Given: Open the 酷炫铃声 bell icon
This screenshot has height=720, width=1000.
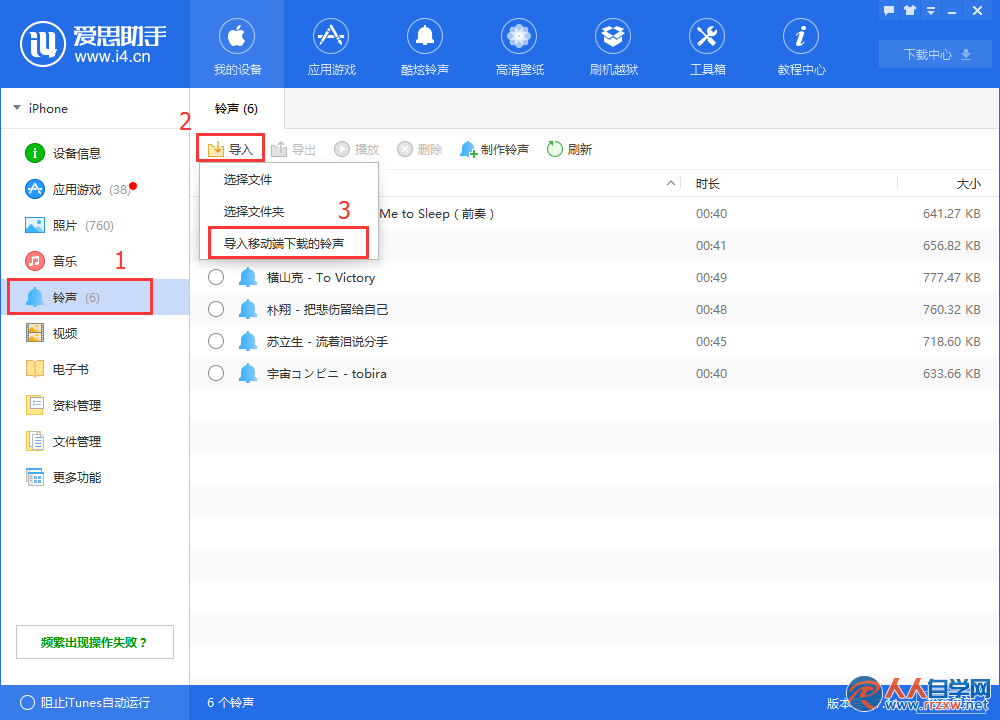Looking at the screenshot, I should click(x=425, y=36).
